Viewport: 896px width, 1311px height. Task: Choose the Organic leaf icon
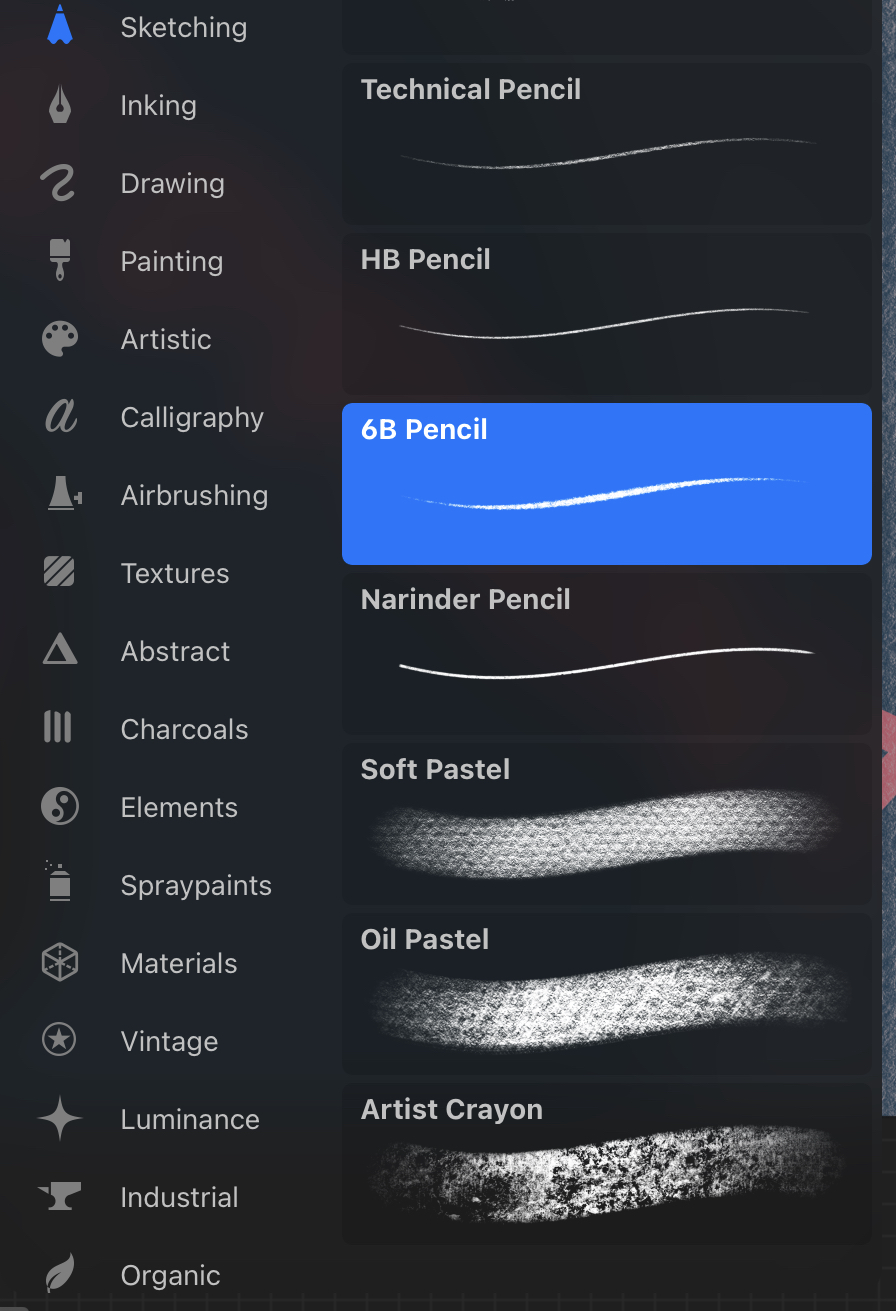60,1275
